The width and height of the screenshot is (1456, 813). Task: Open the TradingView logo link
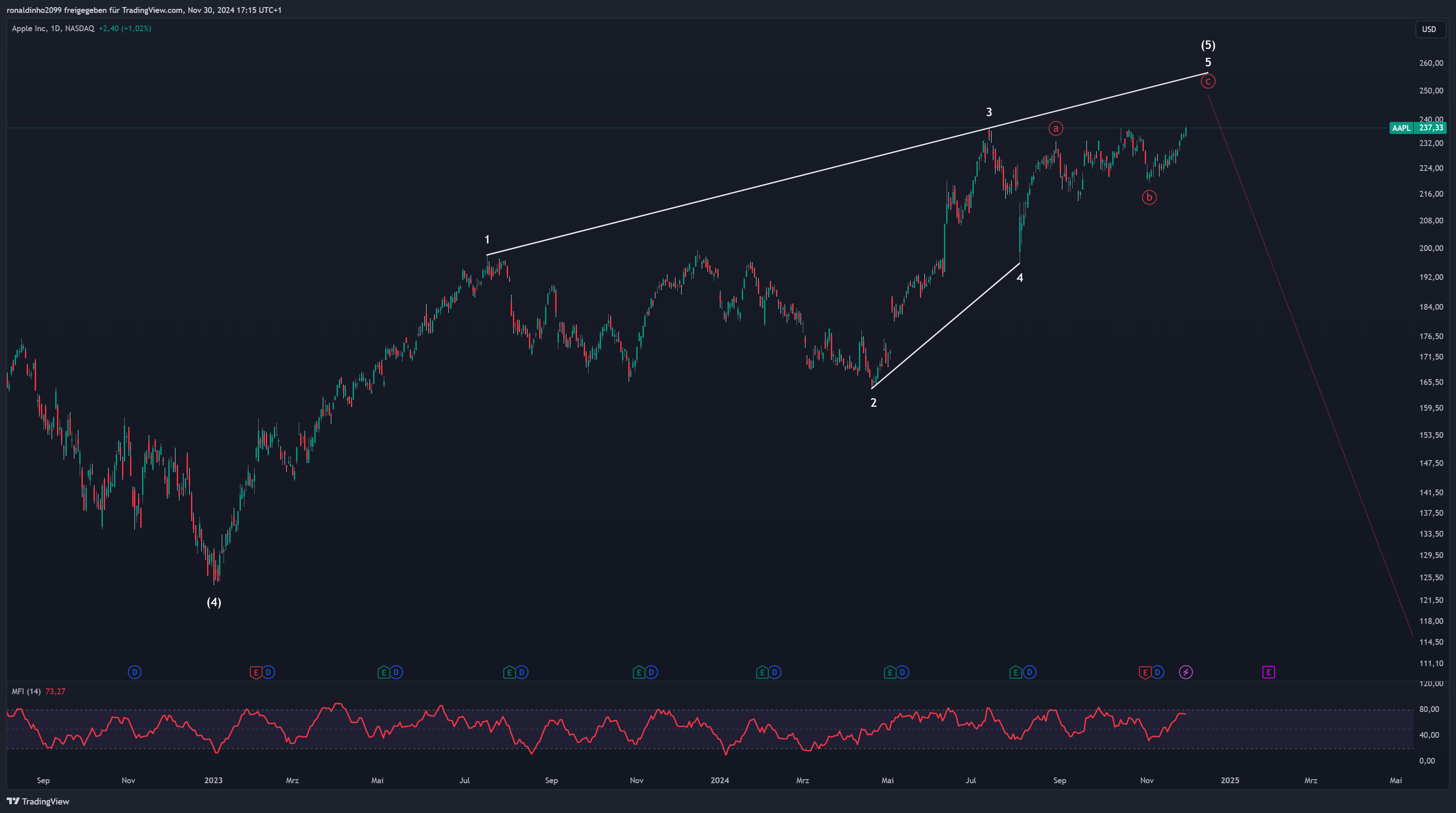pyautogui.click(x=38, y=801)
